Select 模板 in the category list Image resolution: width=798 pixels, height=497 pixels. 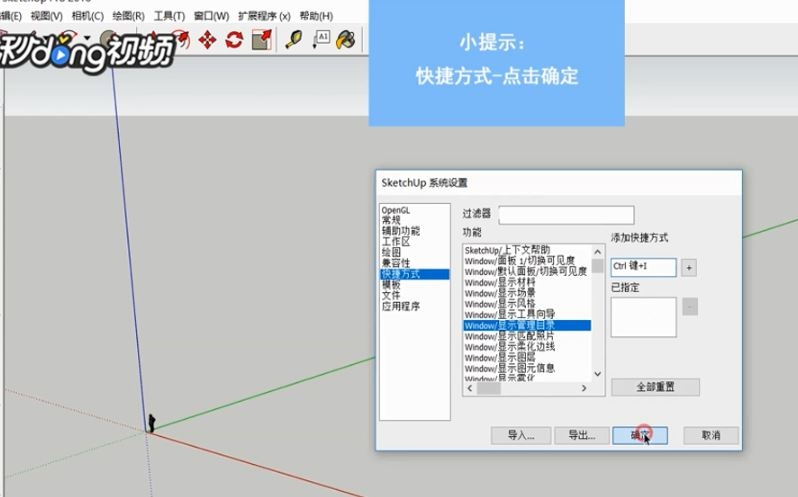click(391, 285)
